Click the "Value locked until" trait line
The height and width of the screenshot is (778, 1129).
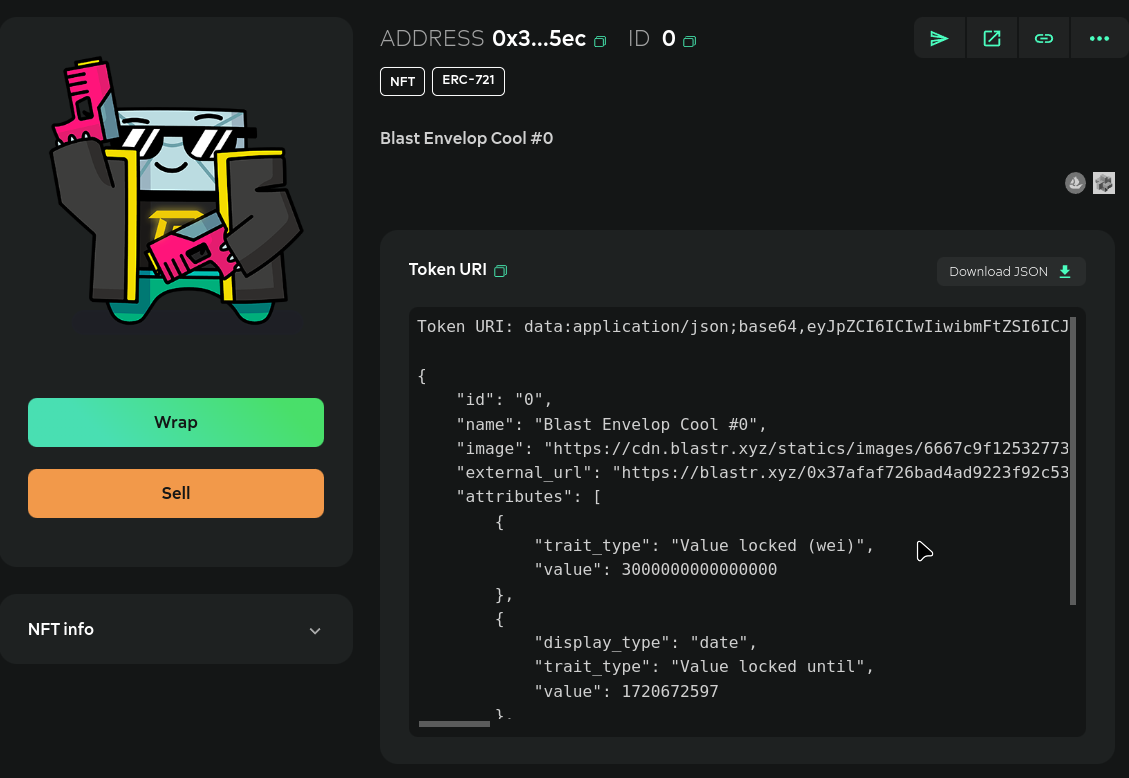(704, 666)
